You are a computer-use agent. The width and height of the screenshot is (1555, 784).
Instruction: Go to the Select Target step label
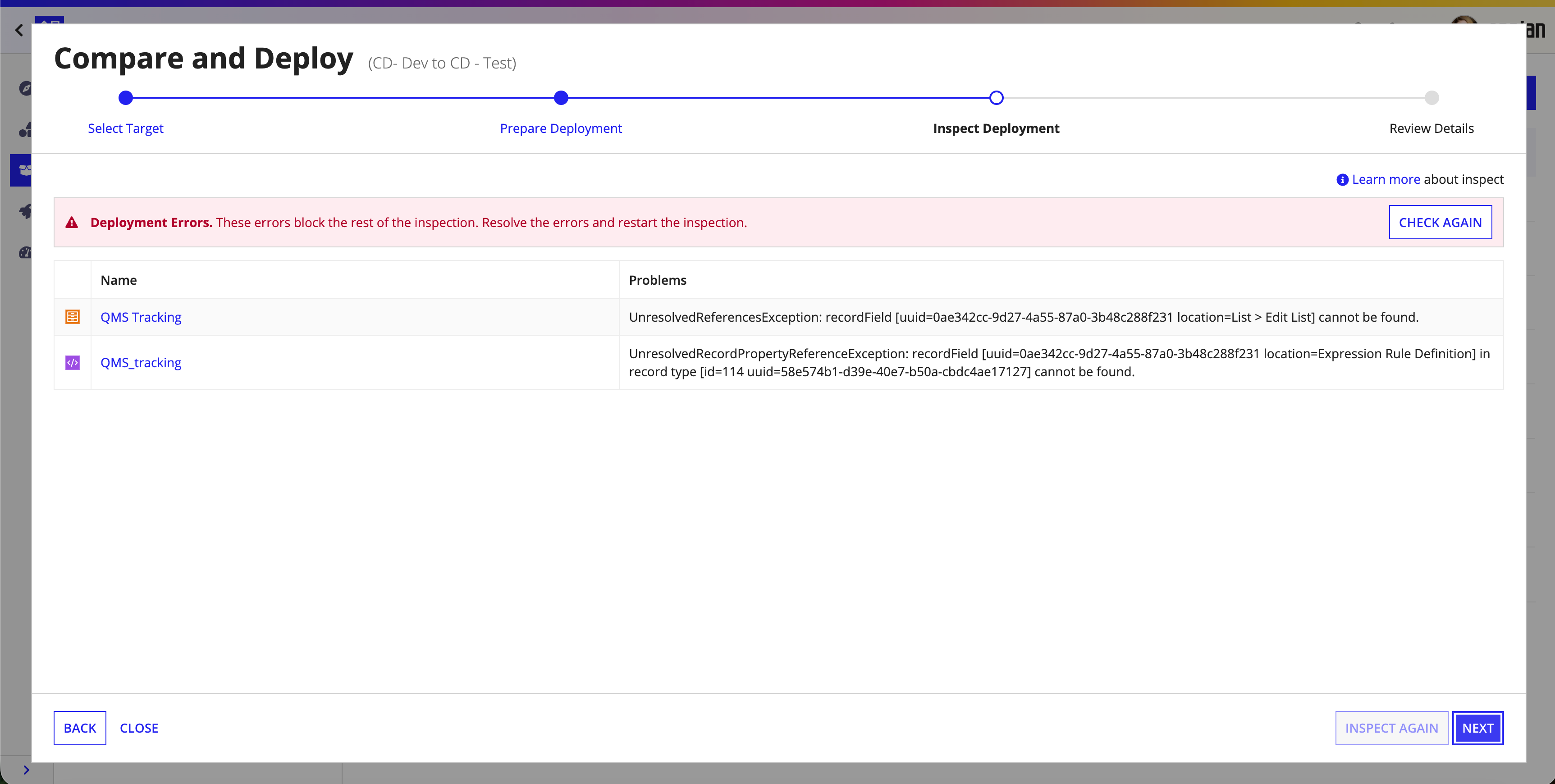pyautogui.click(x=126, y=128)
